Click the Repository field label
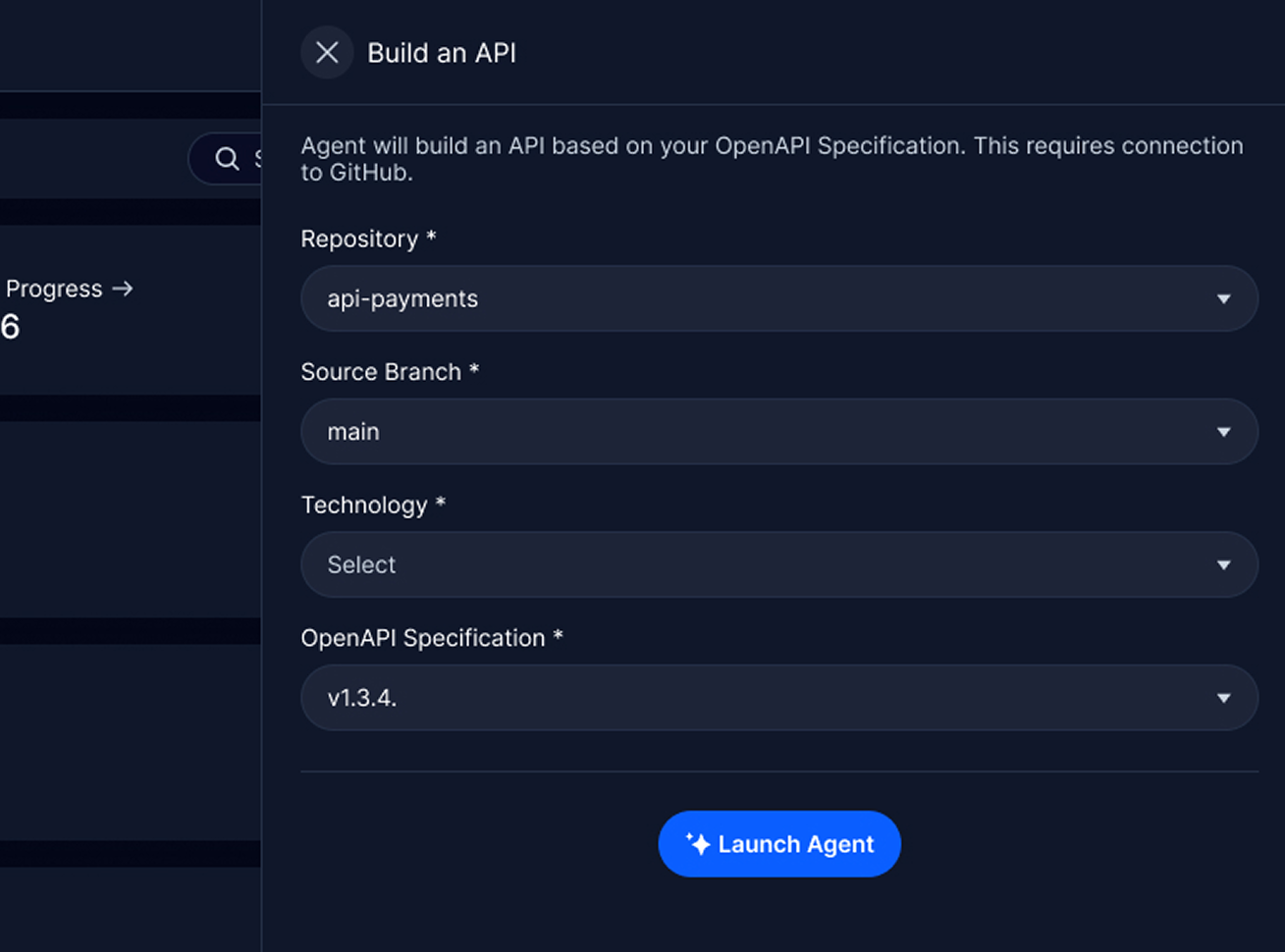The width and height of the screenshot is (1285, 952). coord(359,239)
